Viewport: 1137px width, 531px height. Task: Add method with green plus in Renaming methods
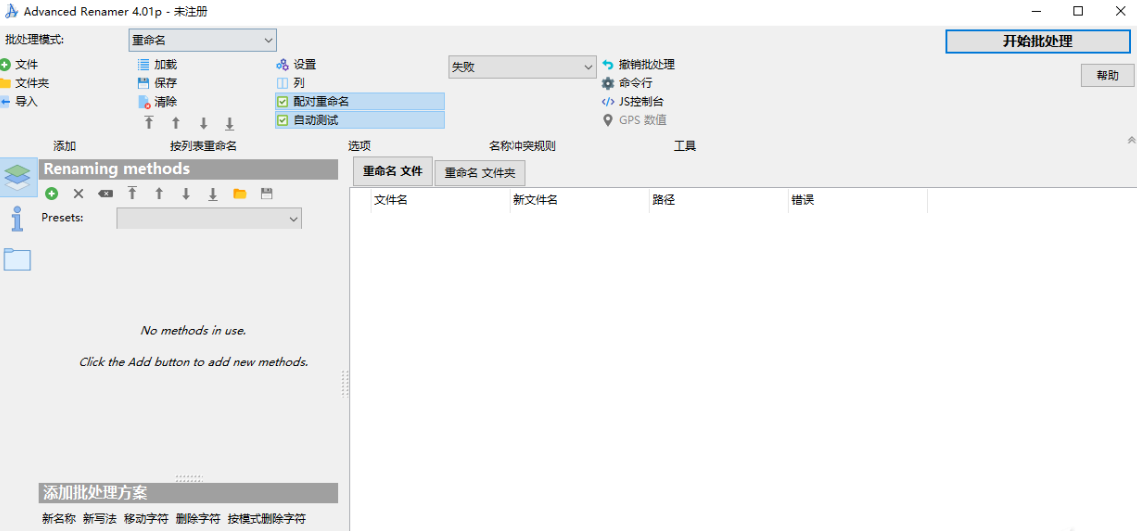(51, 194)
